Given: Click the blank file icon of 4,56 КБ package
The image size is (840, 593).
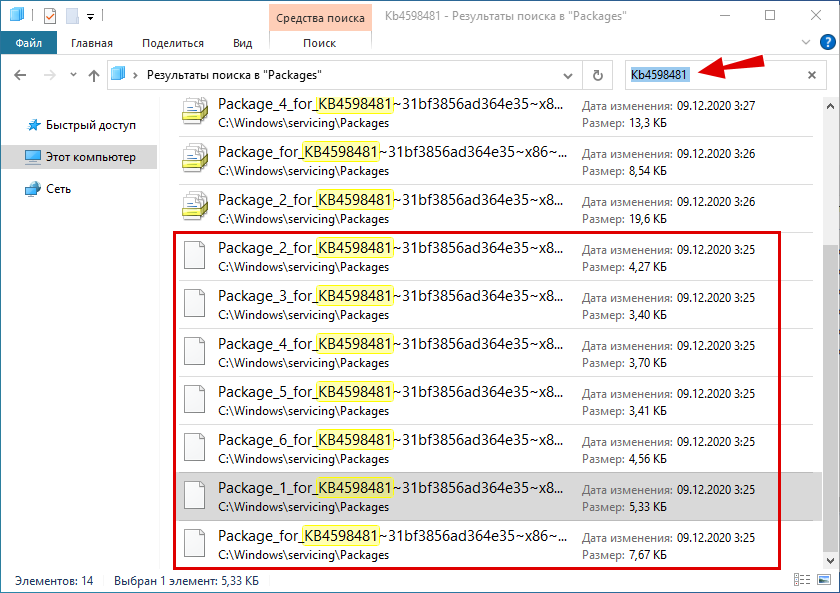Looking at the screenshot, I should 194,447.
